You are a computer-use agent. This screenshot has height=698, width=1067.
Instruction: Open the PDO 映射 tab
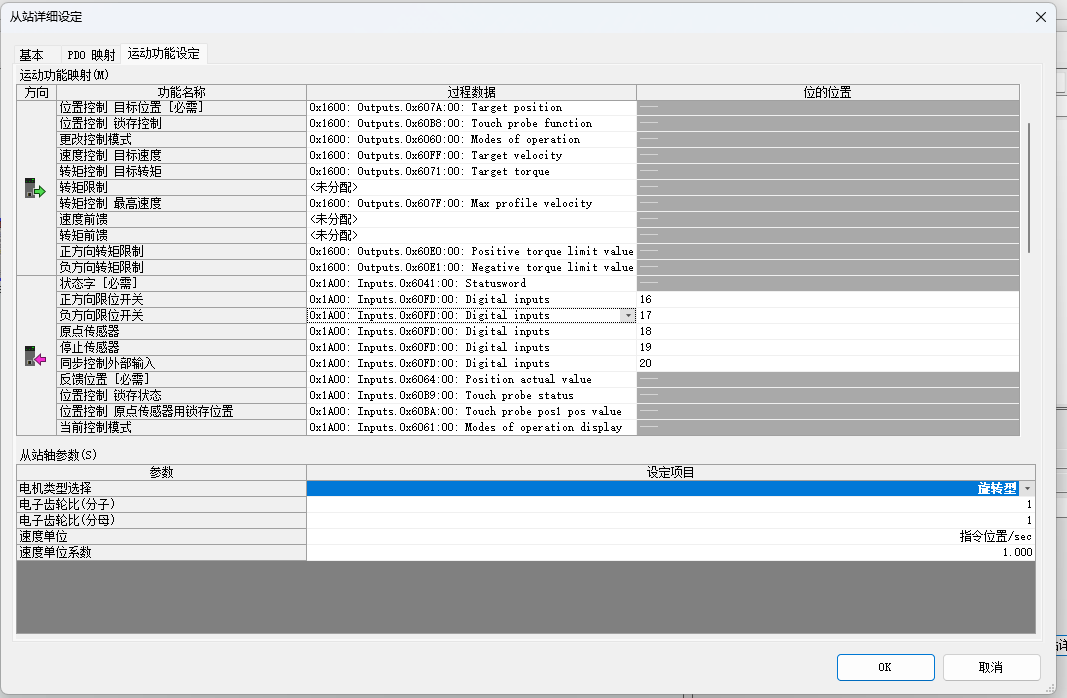[x=91, y=54]
